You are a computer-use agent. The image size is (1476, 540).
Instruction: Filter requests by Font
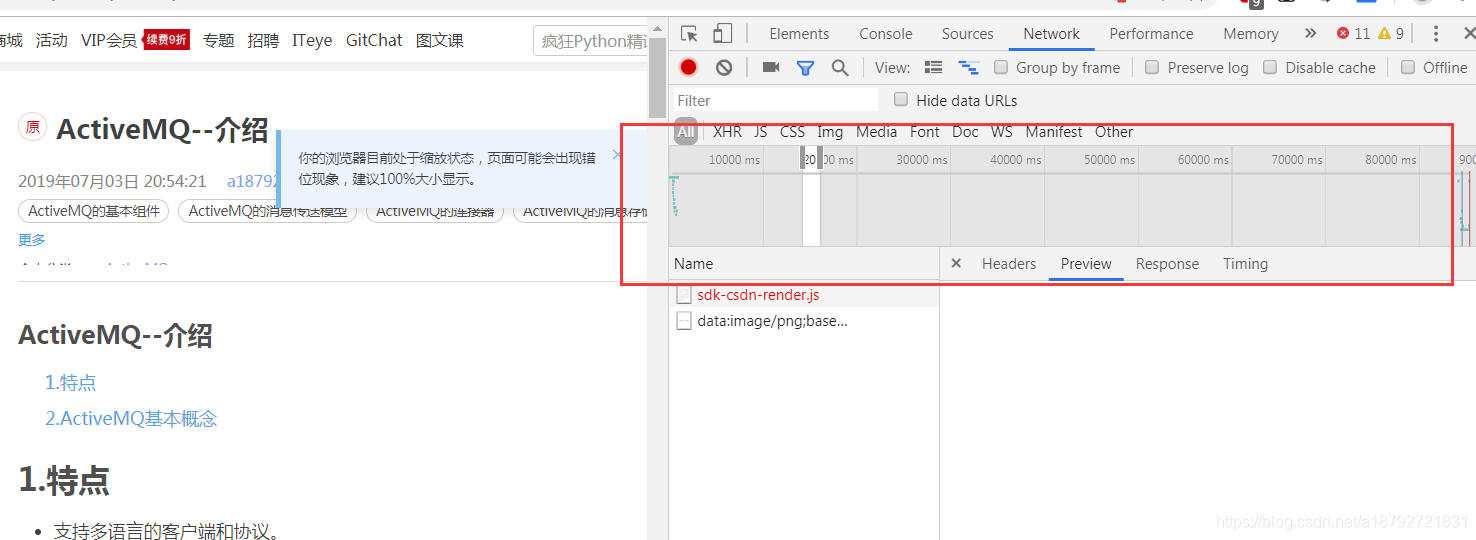click(x=925, y=132)
